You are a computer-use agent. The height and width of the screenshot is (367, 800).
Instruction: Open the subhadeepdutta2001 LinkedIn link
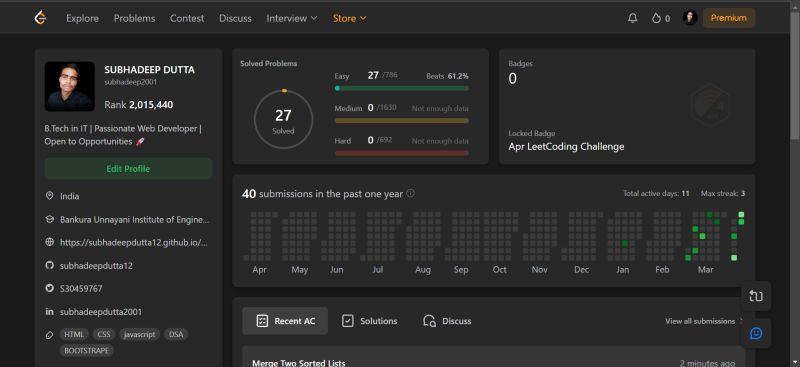(x=101, y=312)
